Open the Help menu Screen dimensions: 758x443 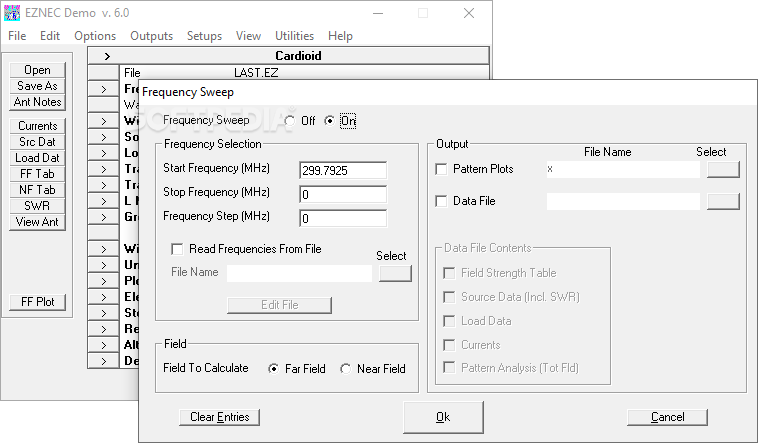coord(340,36)
